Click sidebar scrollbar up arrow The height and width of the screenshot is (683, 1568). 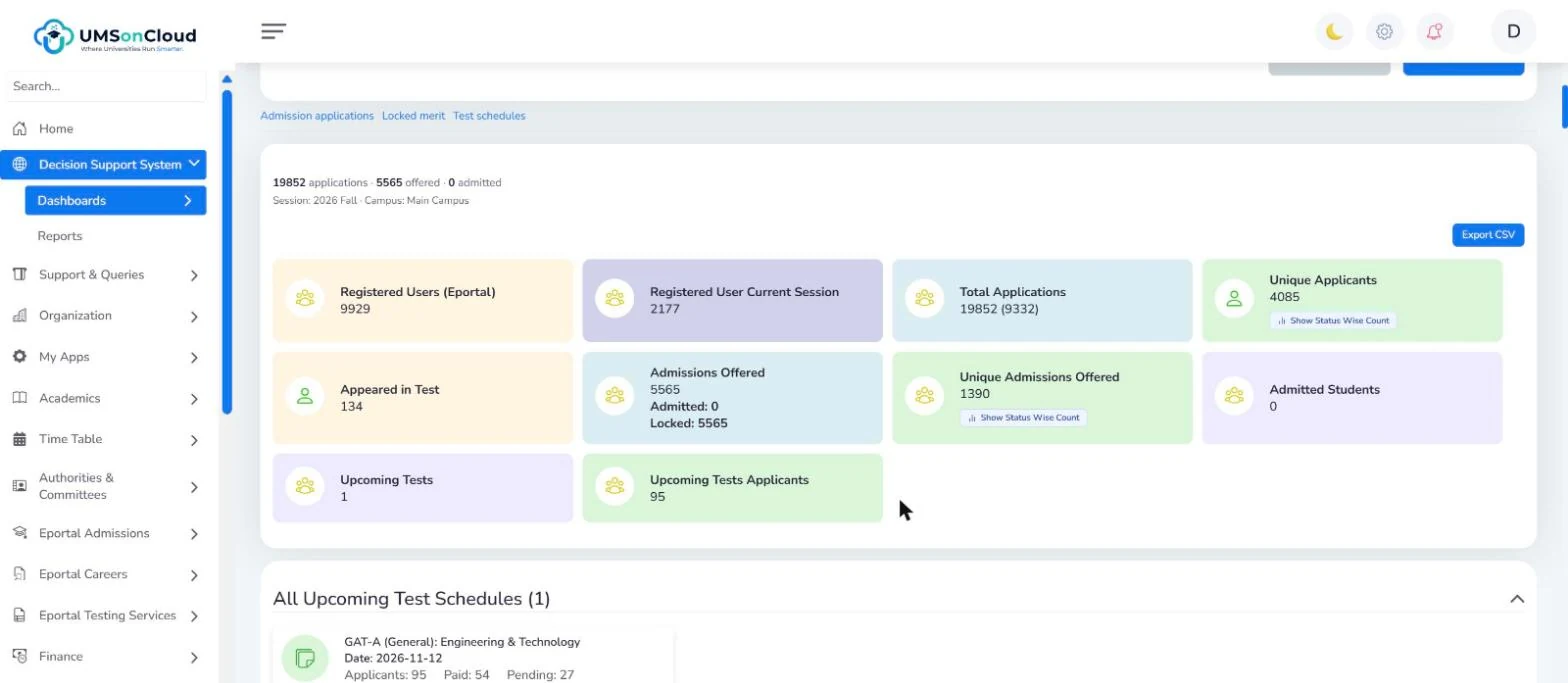227,79
